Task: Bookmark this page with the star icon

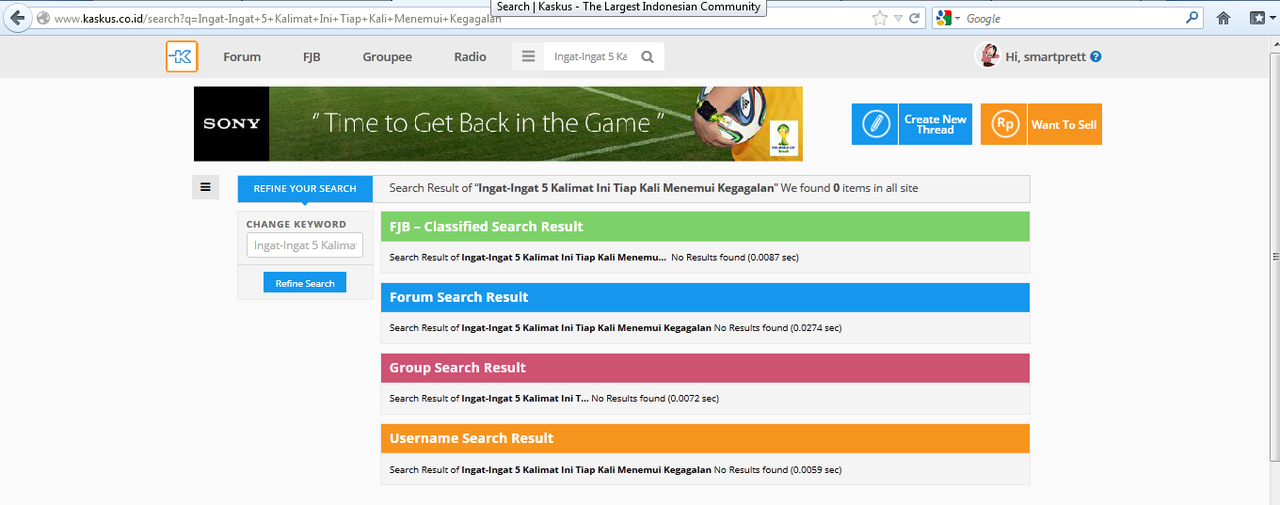Action: [879, 18]
